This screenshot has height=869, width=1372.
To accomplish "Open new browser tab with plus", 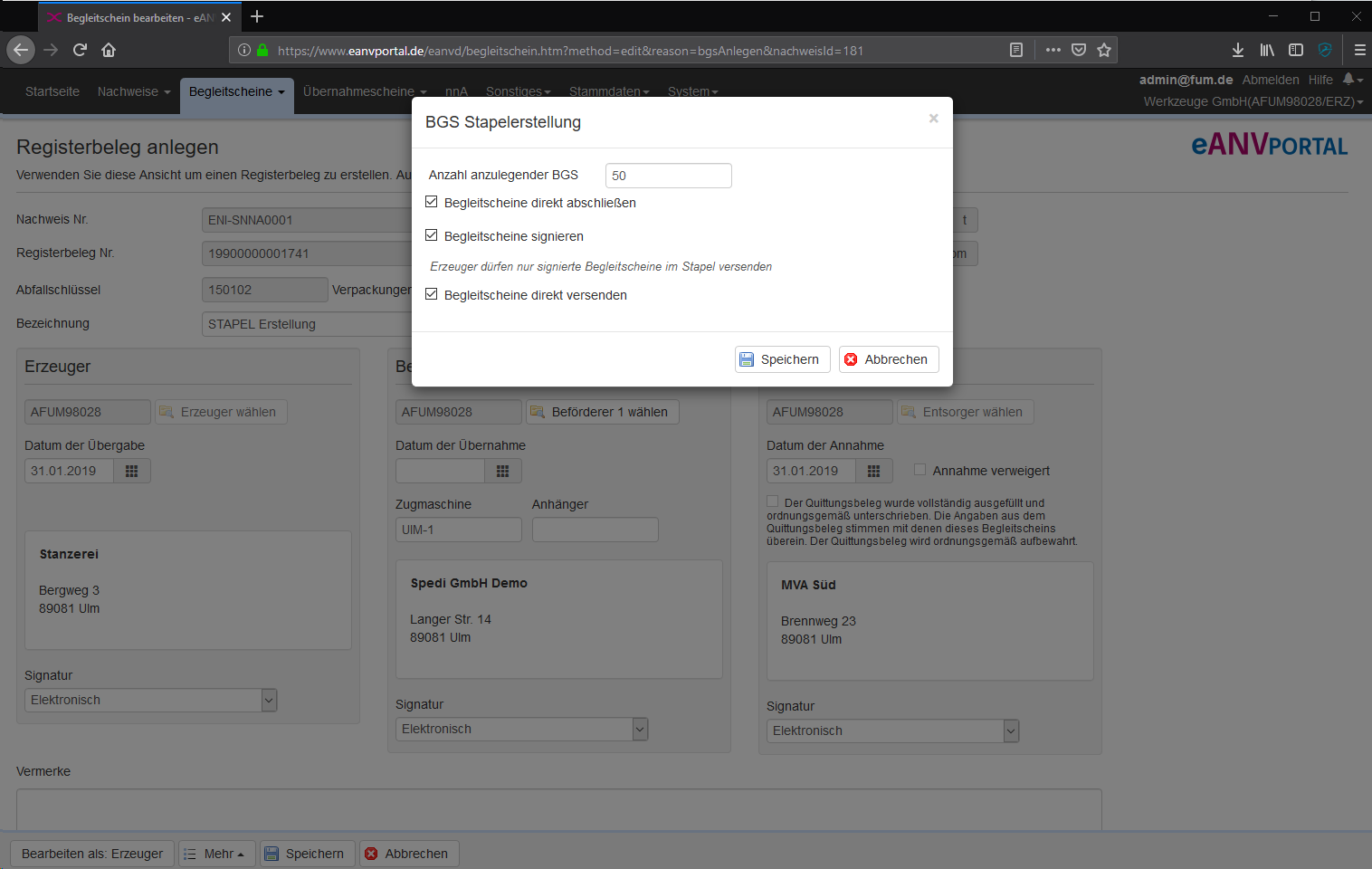I will click(x=257, y=16).
